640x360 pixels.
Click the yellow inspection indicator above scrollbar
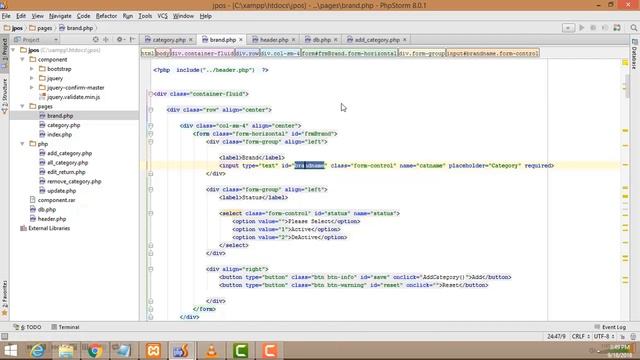625,63
